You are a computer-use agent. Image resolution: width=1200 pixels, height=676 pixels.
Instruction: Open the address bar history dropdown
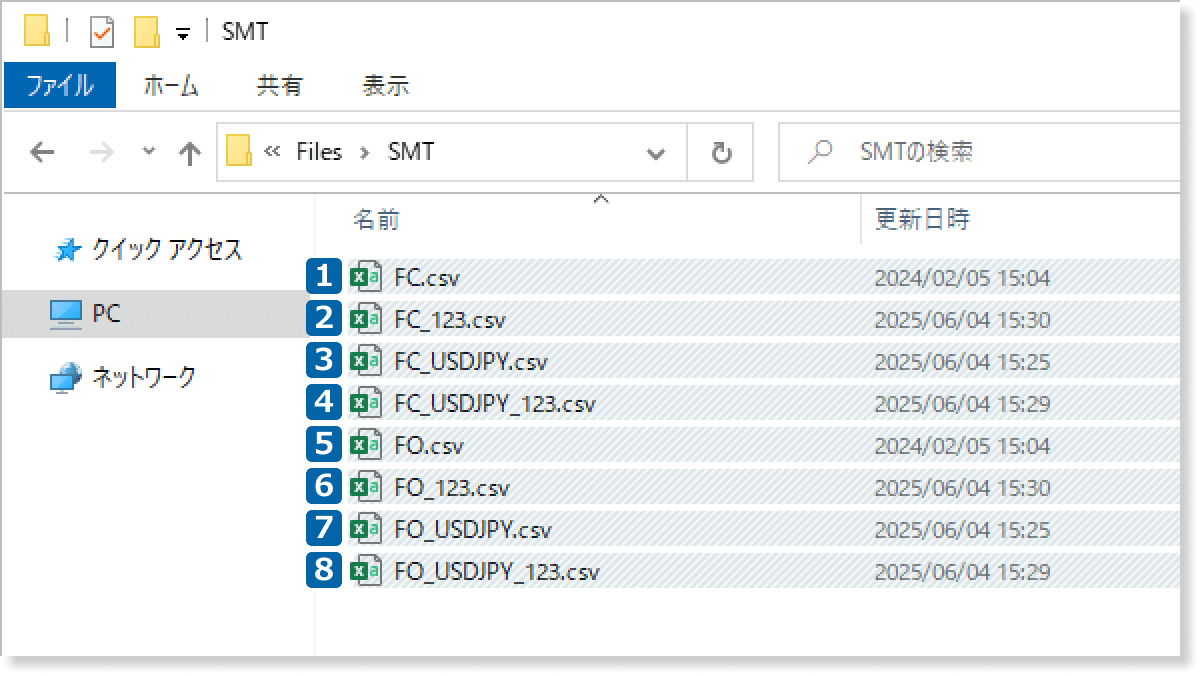tap(656, 153)
